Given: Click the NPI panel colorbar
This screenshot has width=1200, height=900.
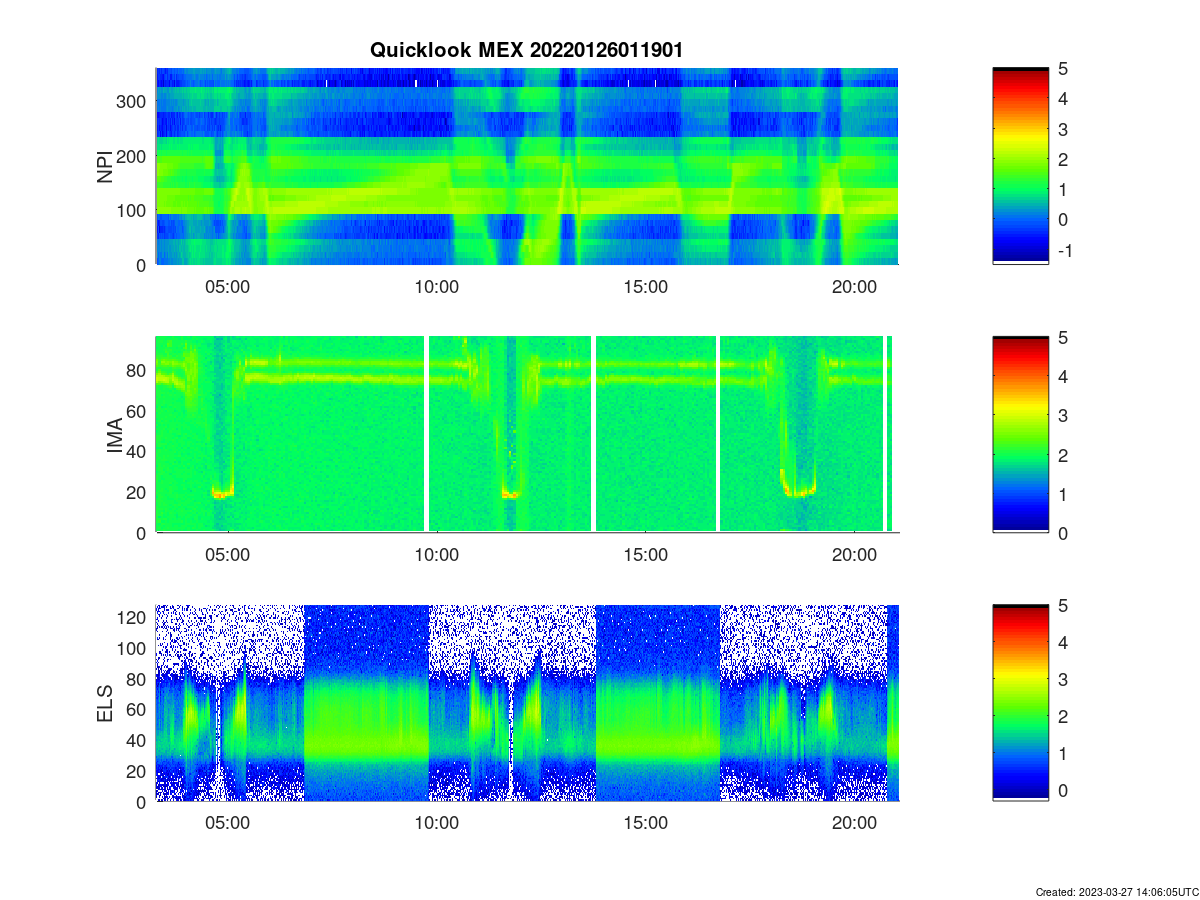Looking at the screenshot, I should click(1020, 166).
